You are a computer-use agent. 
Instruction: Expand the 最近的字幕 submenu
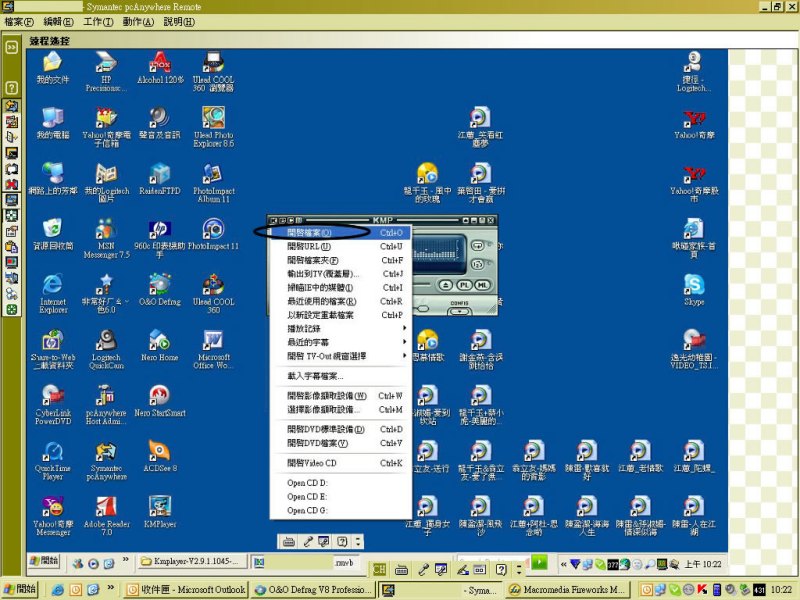coord(340,342)
